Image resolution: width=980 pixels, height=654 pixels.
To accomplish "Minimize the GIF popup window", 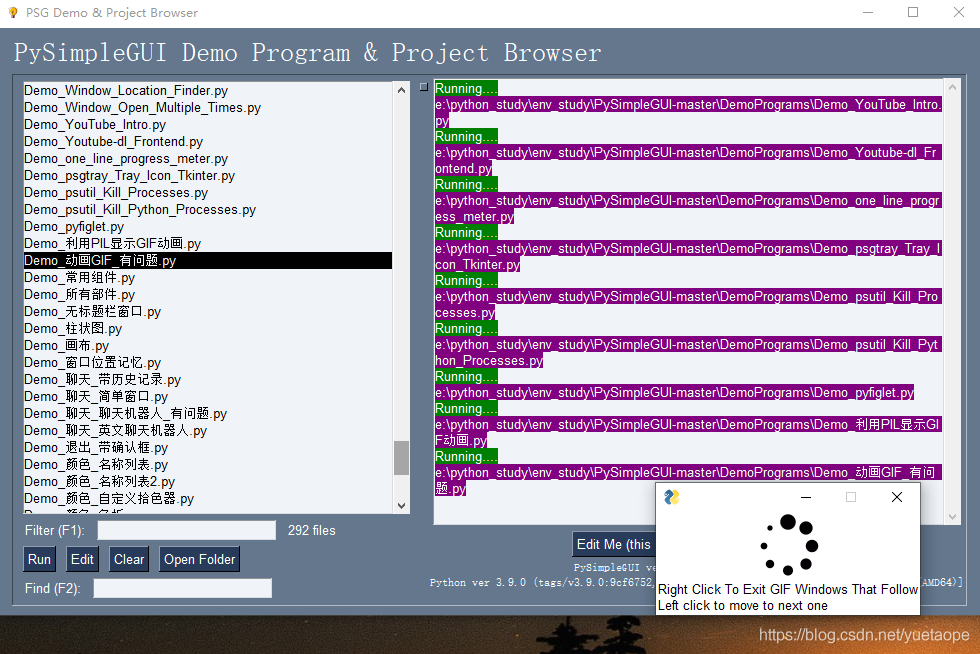I will pyautogui.click(x=806, y=497).
